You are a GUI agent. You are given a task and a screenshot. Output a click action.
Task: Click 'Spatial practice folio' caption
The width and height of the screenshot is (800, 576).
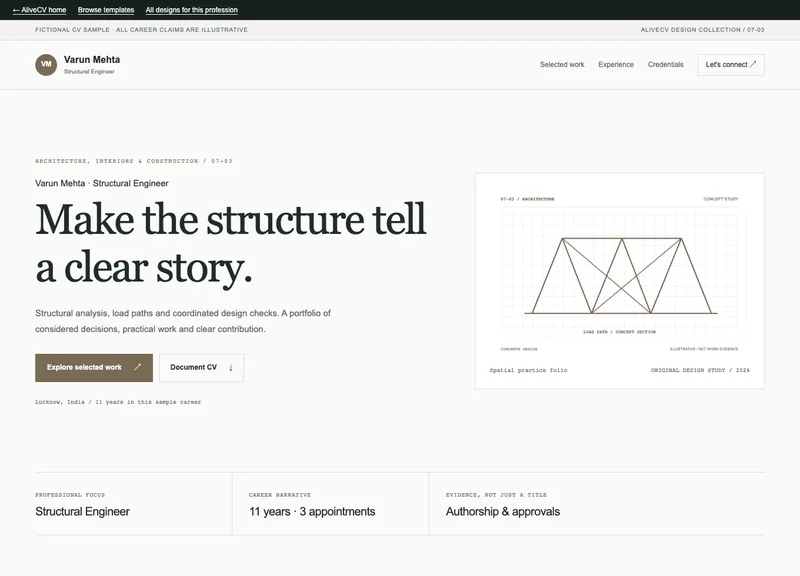[528, 370]
